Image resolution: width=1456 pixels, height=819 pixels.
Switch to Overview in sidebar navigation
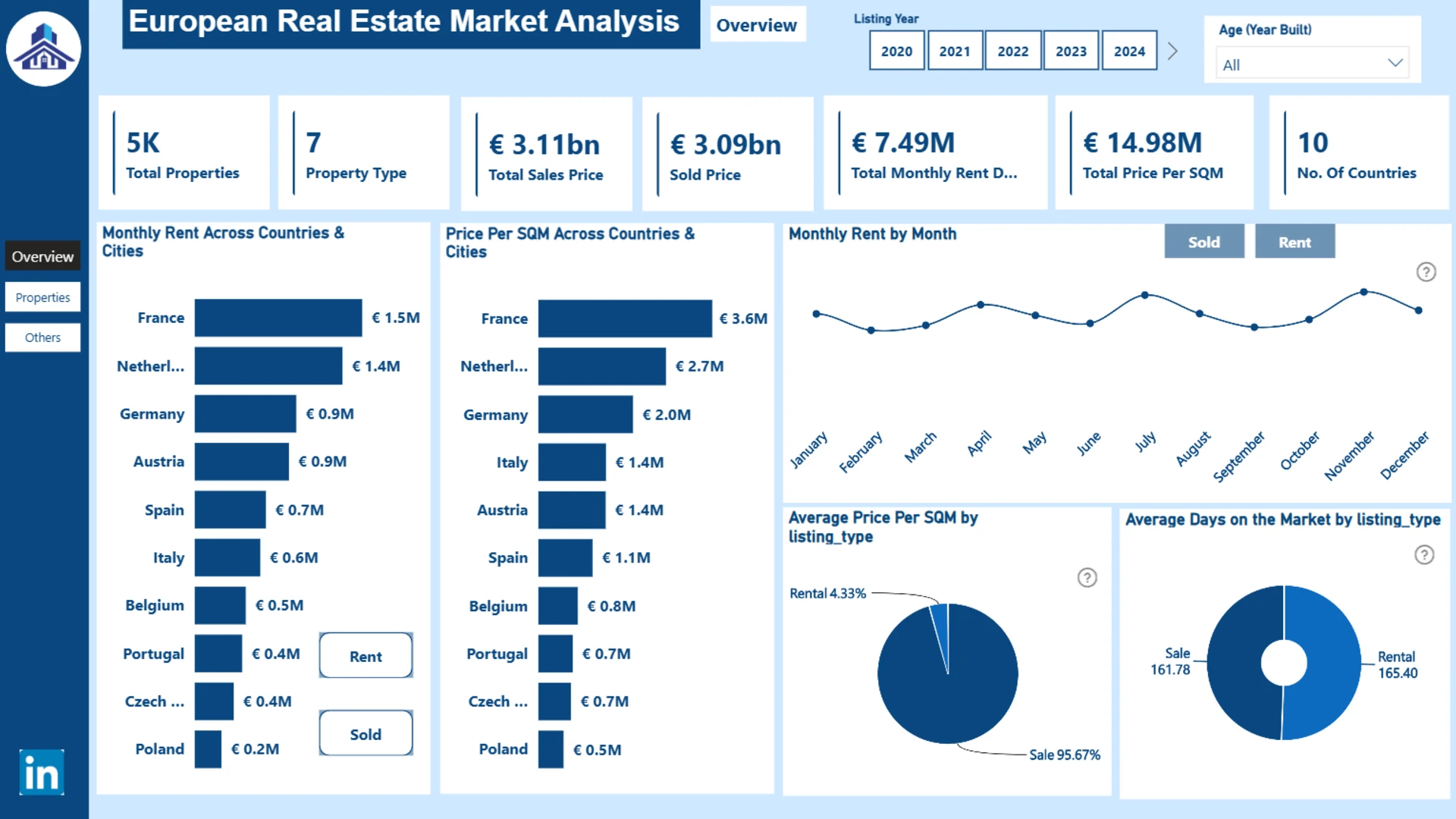[42, 256]
